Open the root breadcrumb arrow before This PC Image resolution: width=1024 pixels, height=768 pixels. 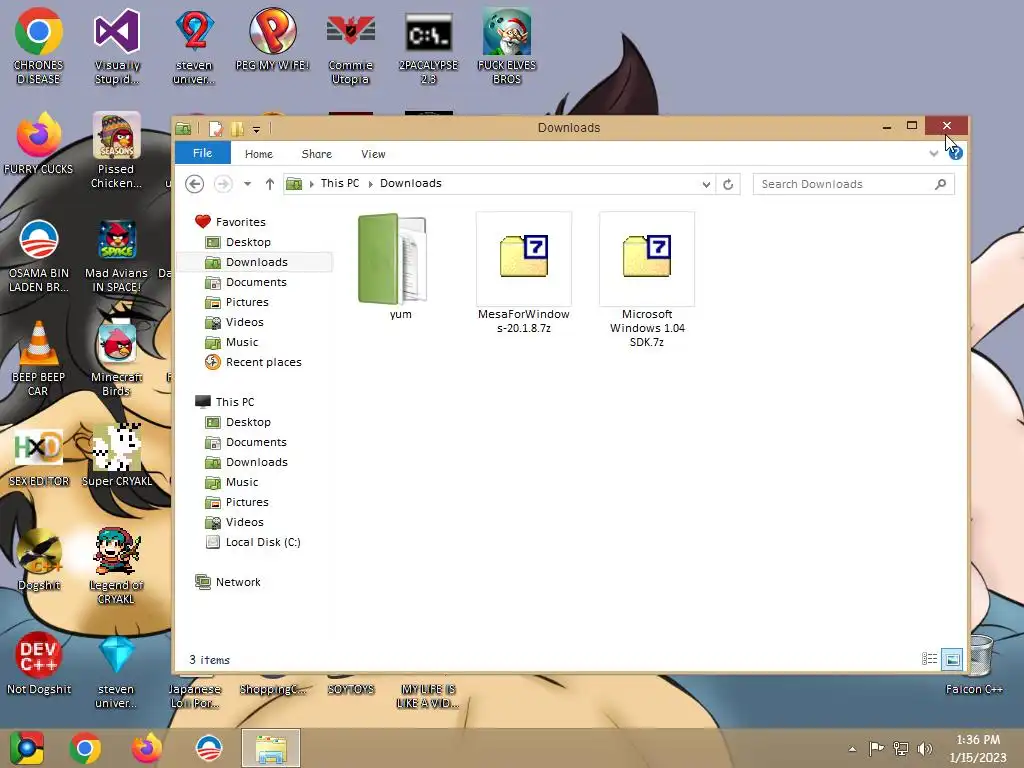click(x=312, y=184)
